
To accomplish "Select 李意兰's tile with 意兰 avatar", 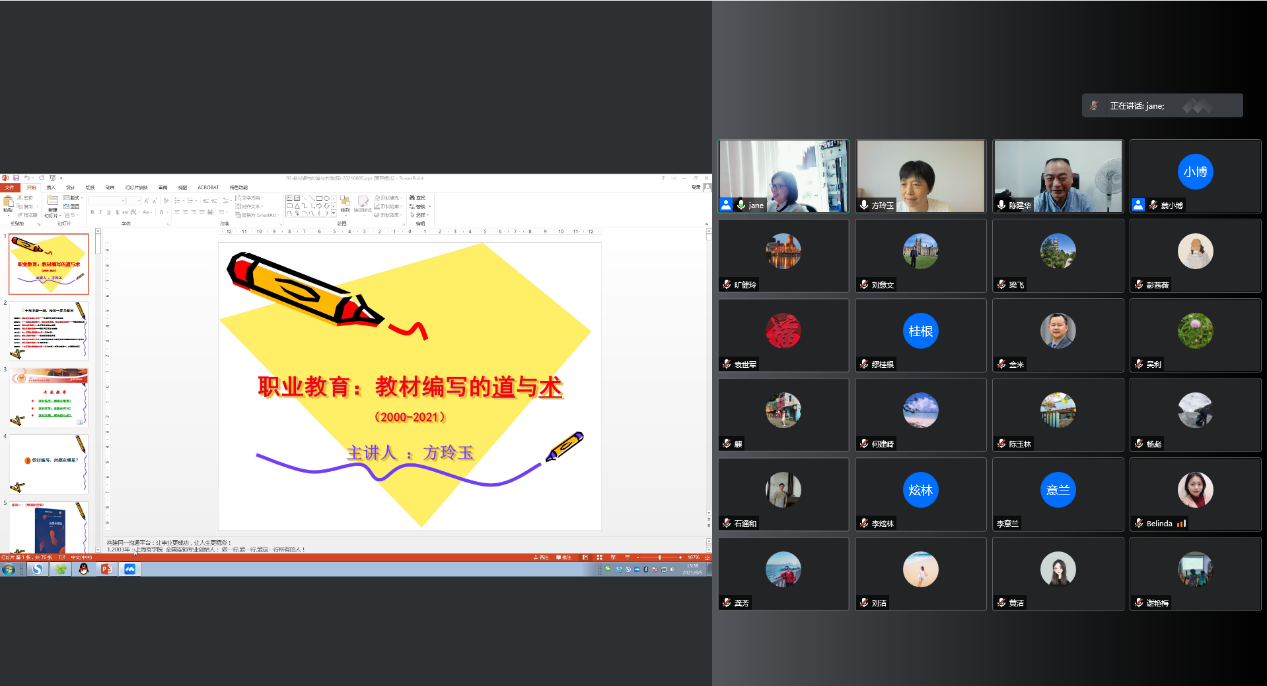I will click(x=1057, y=495).
